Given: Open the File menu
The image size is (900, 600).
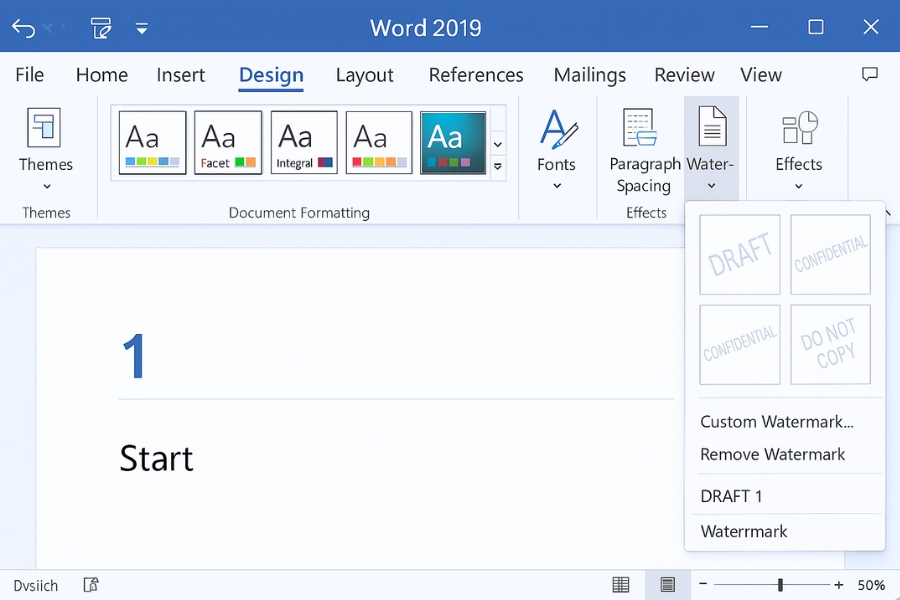Looking at the screenshot, I should 29,75.
